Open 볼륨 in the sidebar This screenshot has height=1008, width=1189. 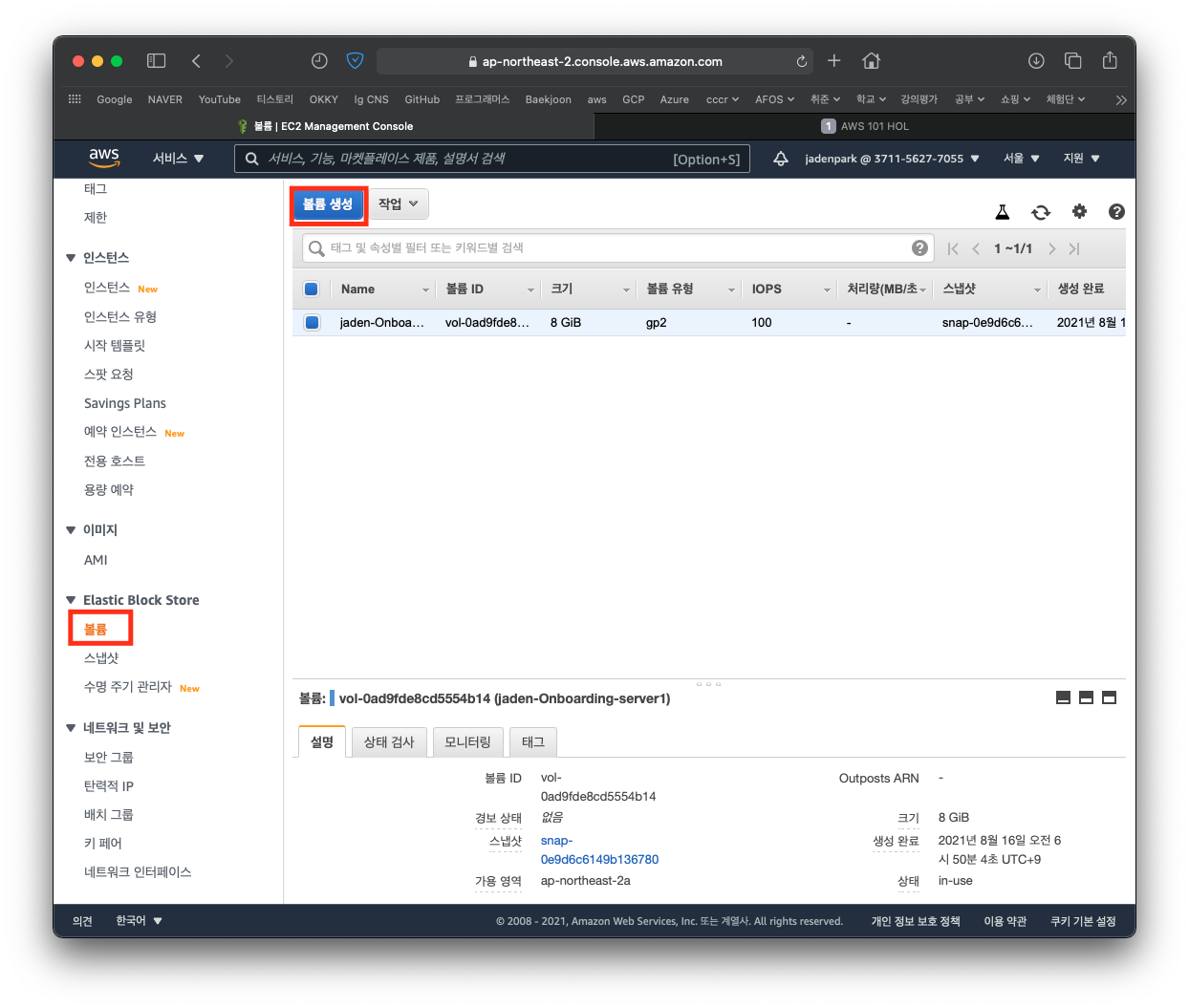point(96,630)
